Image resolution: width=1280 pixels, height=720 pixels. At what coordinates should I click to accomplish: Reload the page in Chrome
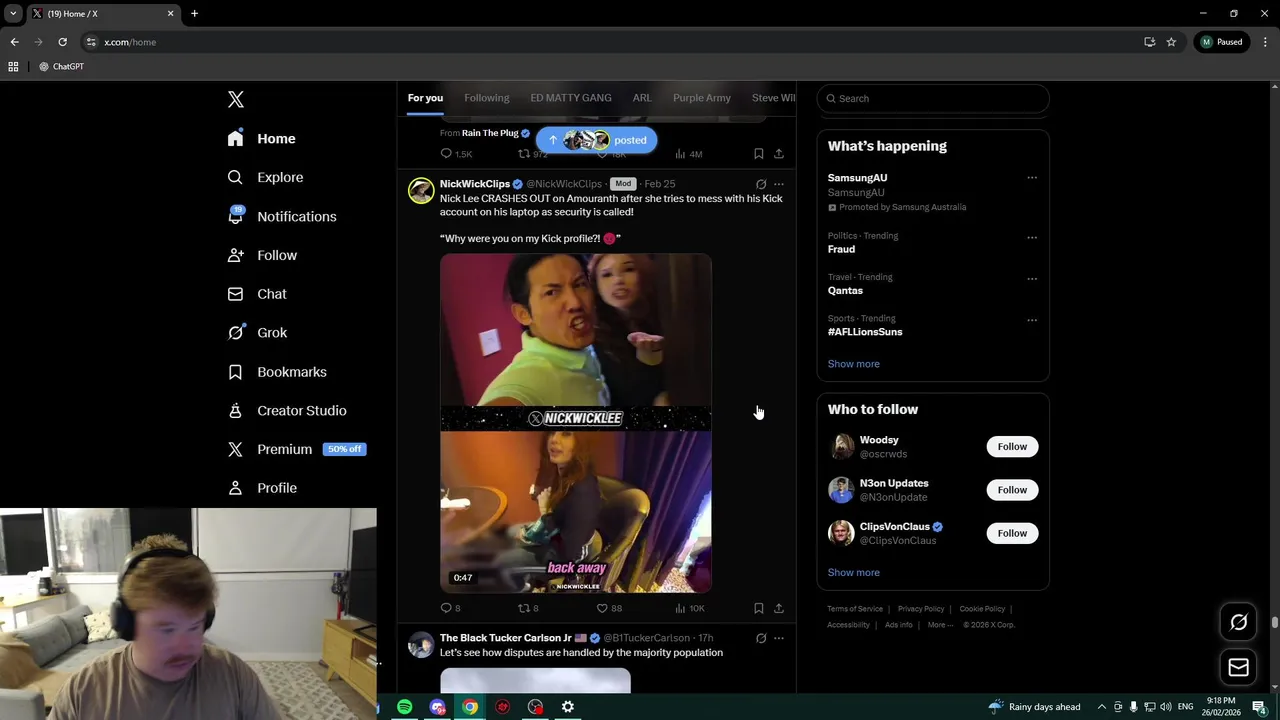click(x=62, y=42)
